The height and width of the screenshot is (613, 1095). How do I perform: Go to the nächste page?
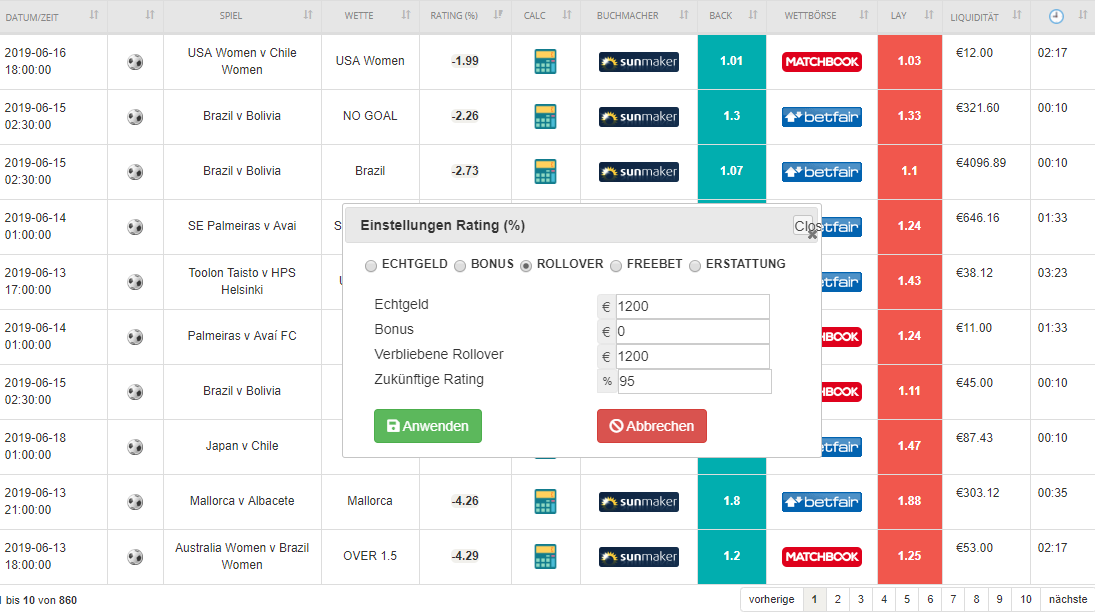[1067, 599]
